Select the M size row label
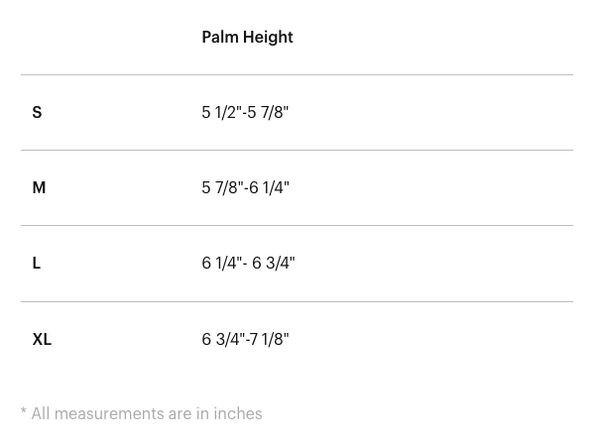Image resolution: width=600 pixels, height=441 pixels. pyautogui.click(x=39, y=188)
